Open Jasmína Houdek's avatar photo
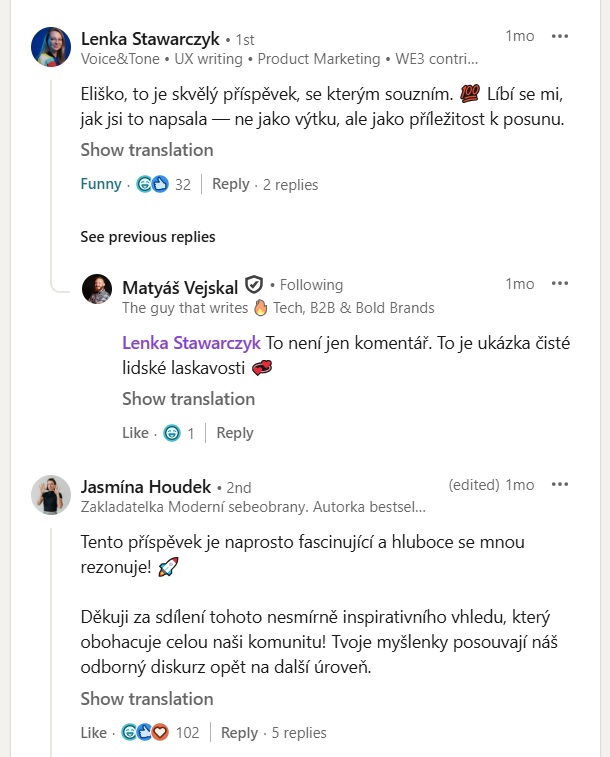The width and height of the screenshot is (610, 757). click(x=51, y=495)
